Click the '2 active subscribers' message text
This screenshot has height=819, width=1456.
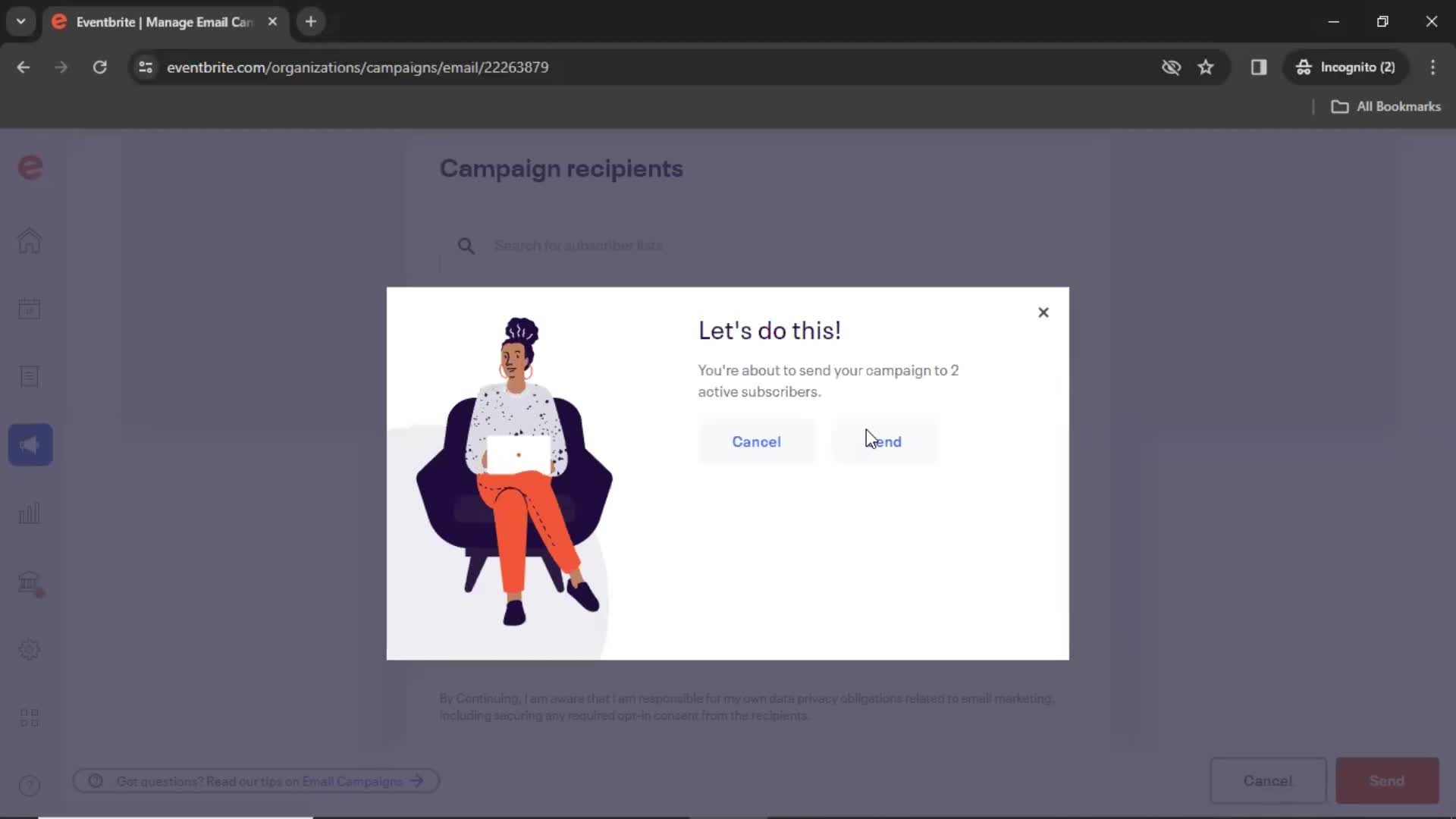(828, 381)
